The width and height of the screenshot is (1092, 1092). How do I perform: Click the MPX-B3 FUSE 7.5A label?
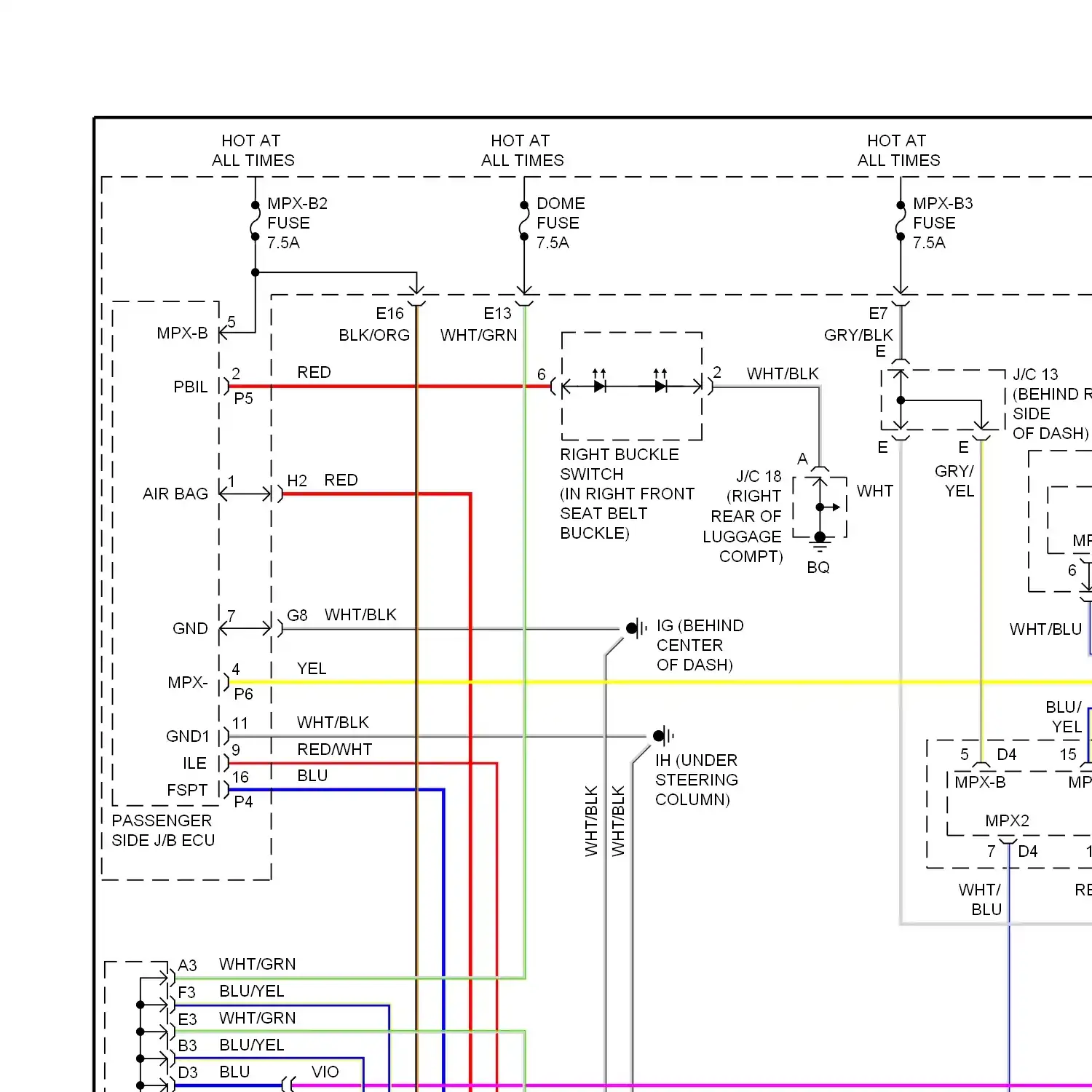click(x=943, y=223)
